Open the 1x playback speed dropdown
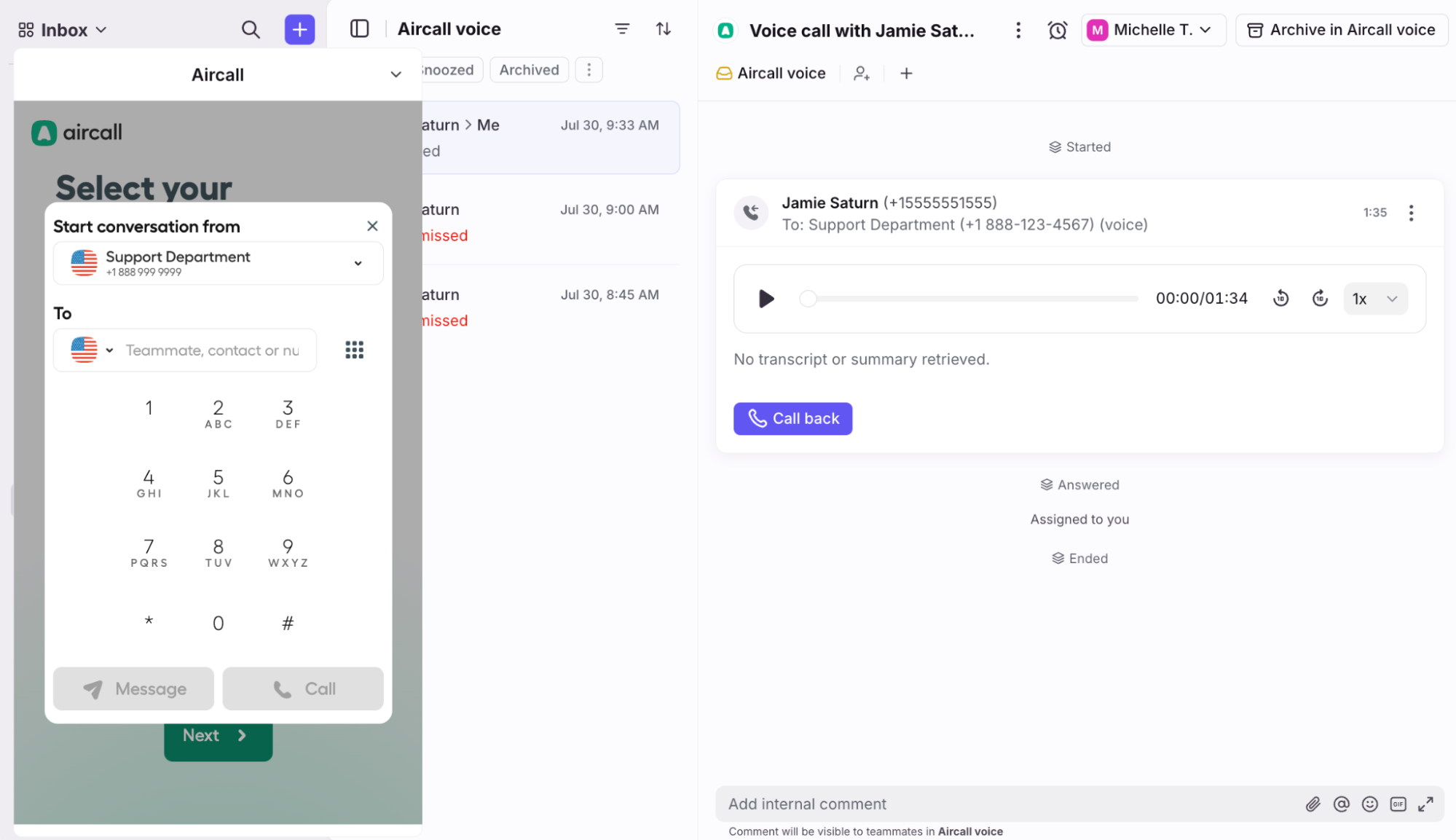The height and width of the screenshot is (840, 1456). [1374, 299]
